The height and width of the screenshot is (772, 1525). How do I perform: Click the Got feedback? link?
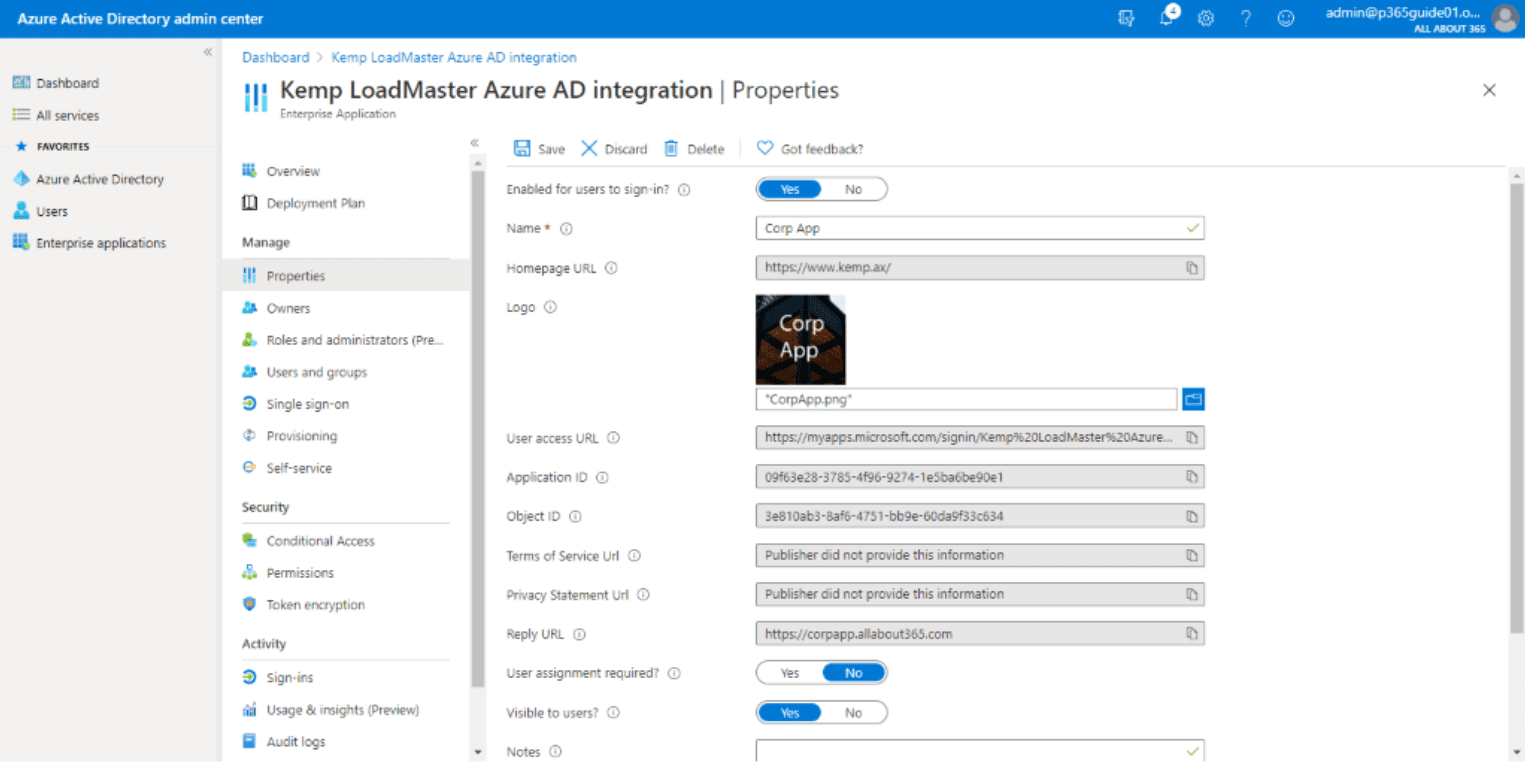point(810,149)
